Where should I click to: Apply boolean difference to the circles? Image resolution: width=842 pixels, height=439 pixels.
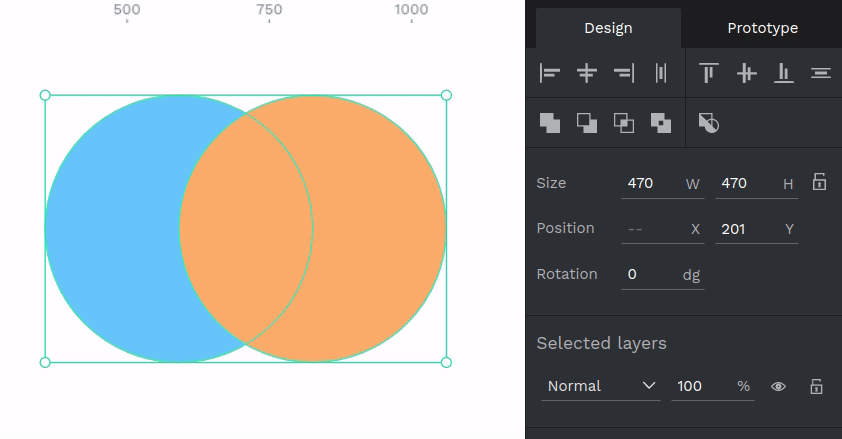pyautogui.click(x=587, y=123)
